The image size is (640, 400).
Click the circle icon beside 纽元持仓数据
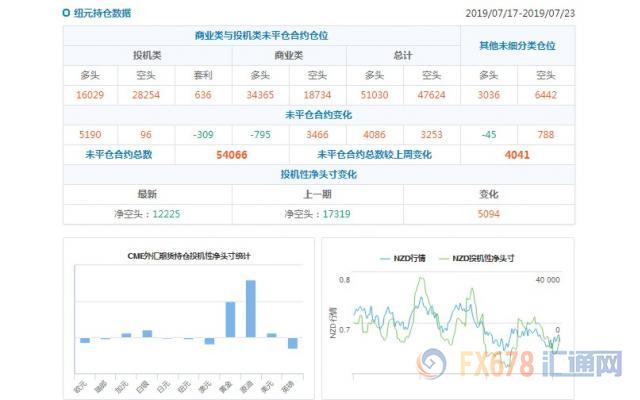[x=66, y=13]
